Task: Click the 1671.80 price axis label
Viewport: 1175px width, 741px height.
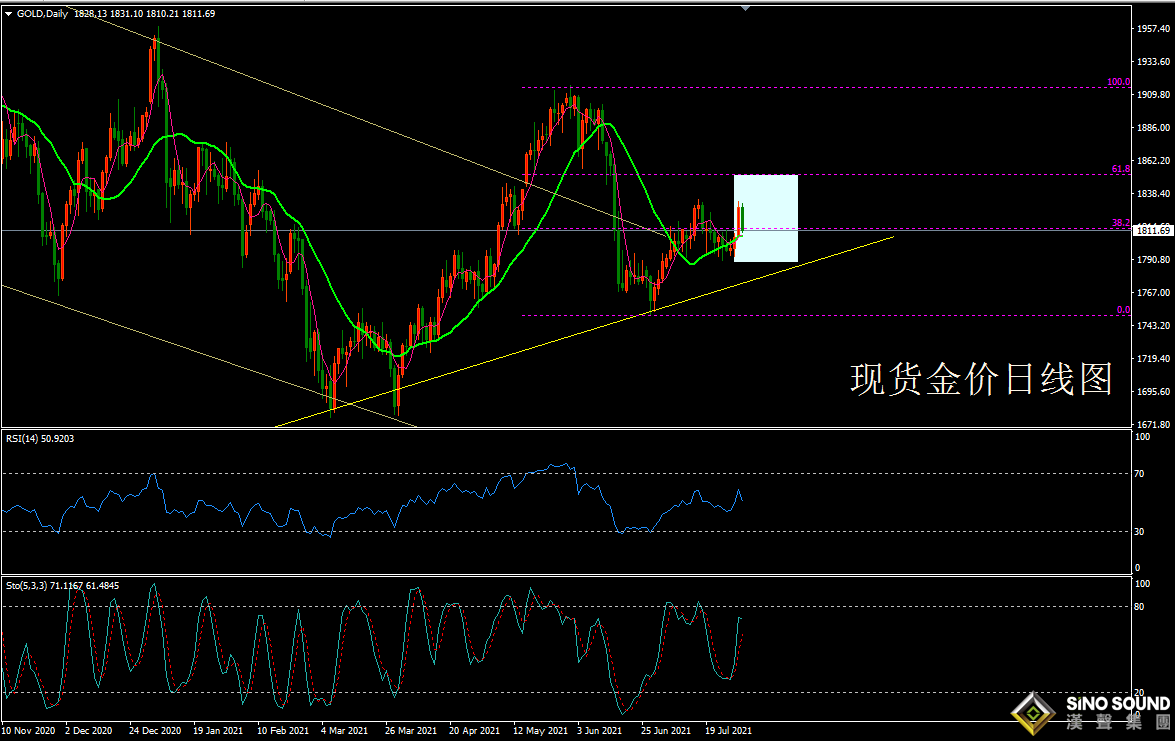Action: coord(1153,424)
